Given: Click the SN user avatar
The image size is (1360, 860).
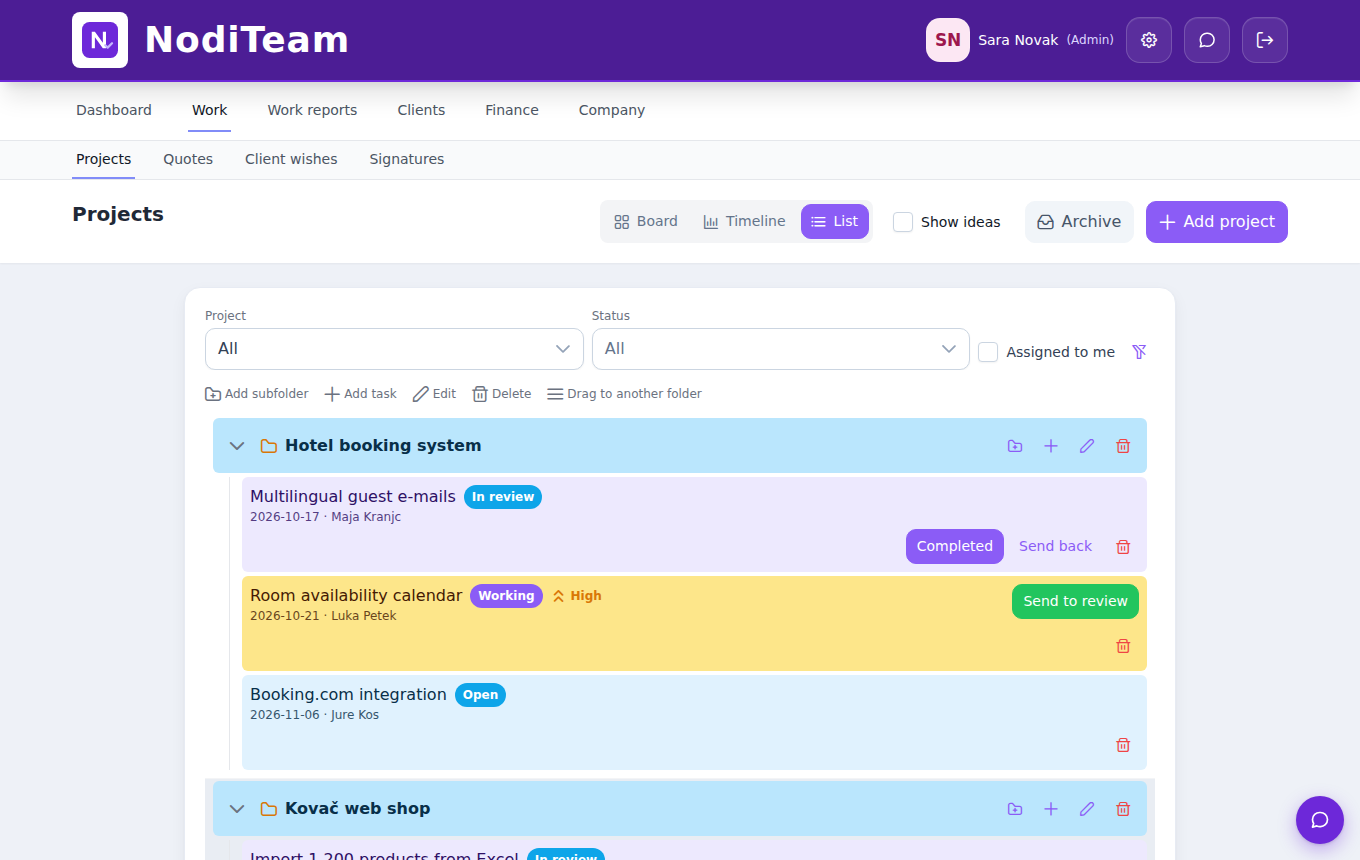Looking at the screenshot, I should coord(948,40).
